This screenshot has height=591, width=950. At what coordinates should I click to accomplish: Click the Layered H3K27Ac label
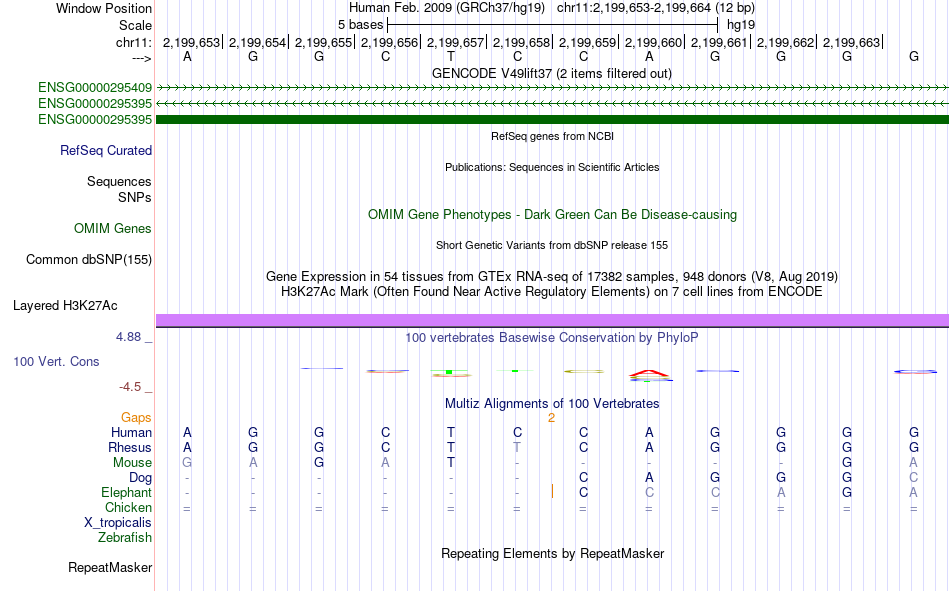[x=65, y=306]
